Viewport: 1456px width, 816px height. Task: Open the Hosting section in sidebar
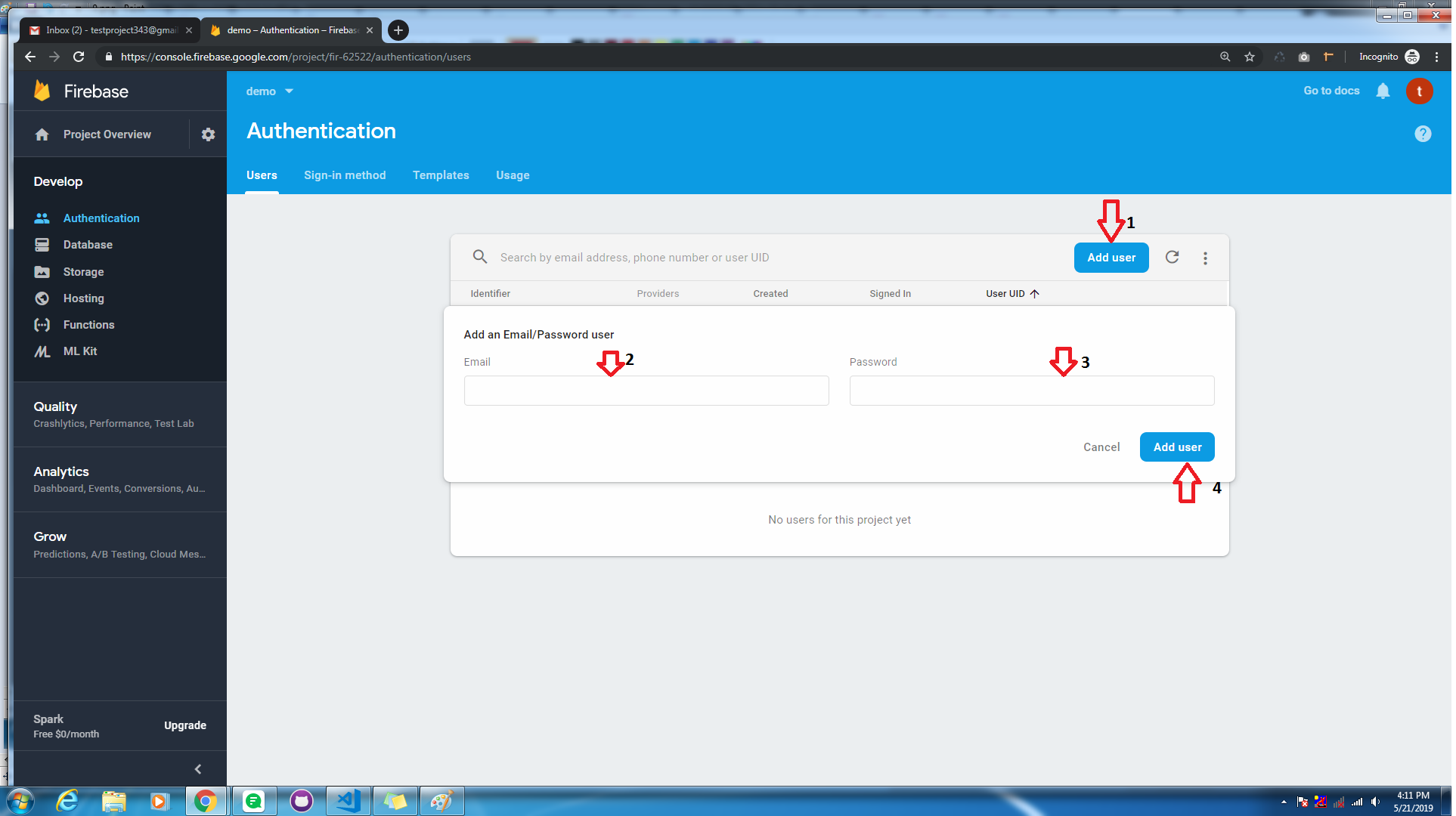coord(83,298)
